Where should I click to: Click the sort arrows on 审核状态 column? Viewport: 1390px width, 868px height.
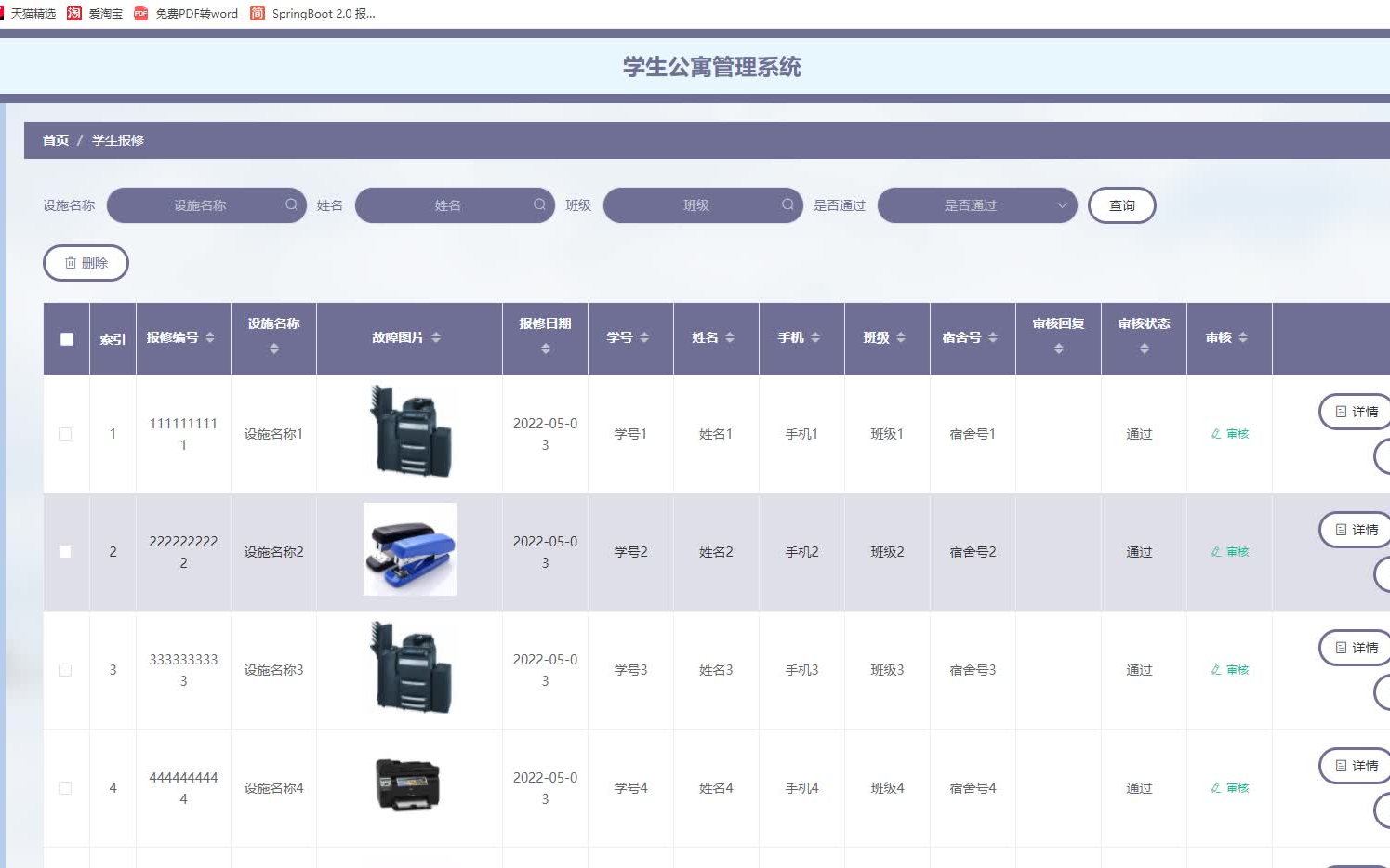1144,349
